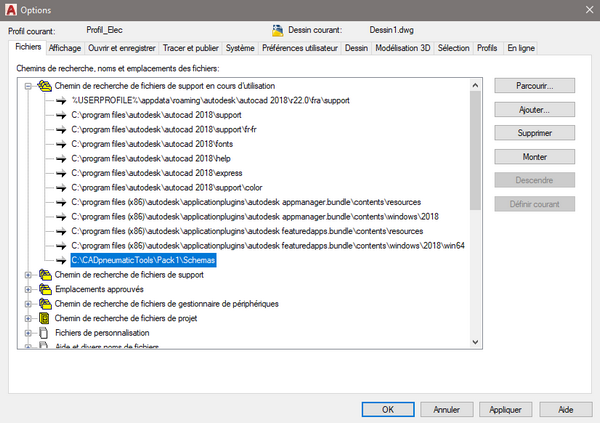The image size is (600, 423).
Task: Select appmanager.bundle\contents\resources path
Action: [246, 203]
